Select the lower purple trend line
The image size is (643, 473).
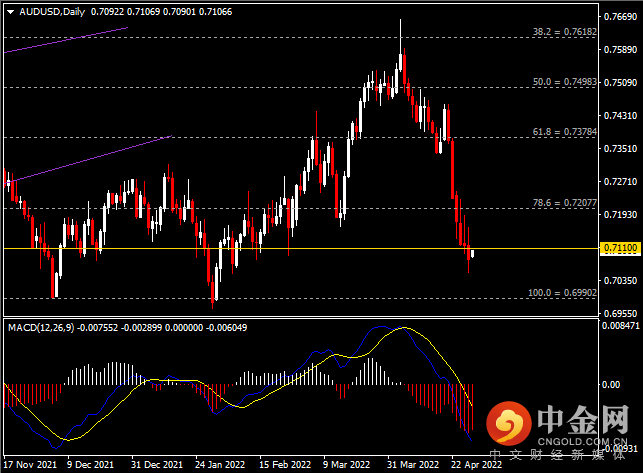point(88,159)
